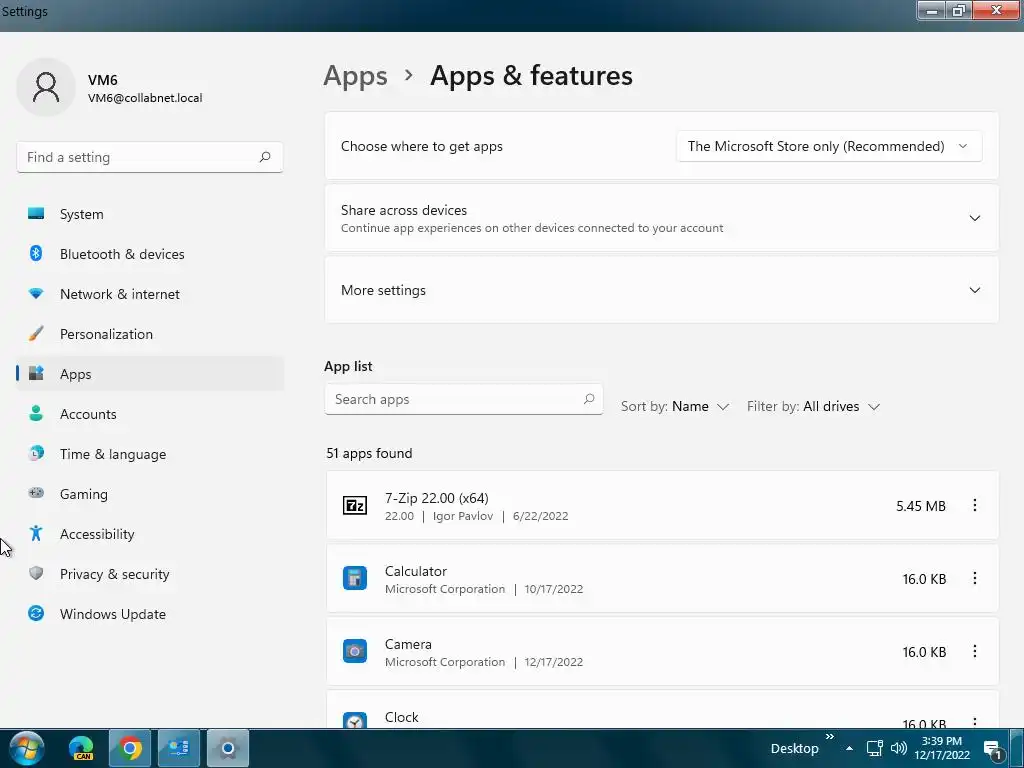Open the Camera three-dot options menu

click(974, 651)
